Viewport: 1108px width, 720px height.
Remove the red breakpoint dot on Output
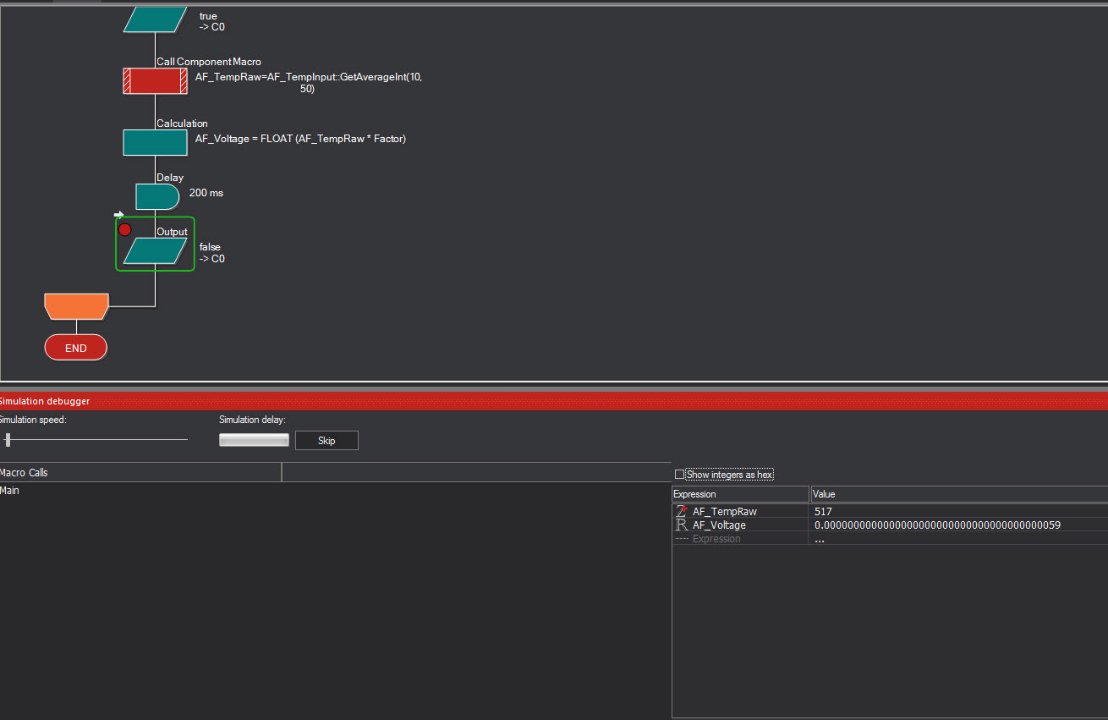(x=125, y=230)
